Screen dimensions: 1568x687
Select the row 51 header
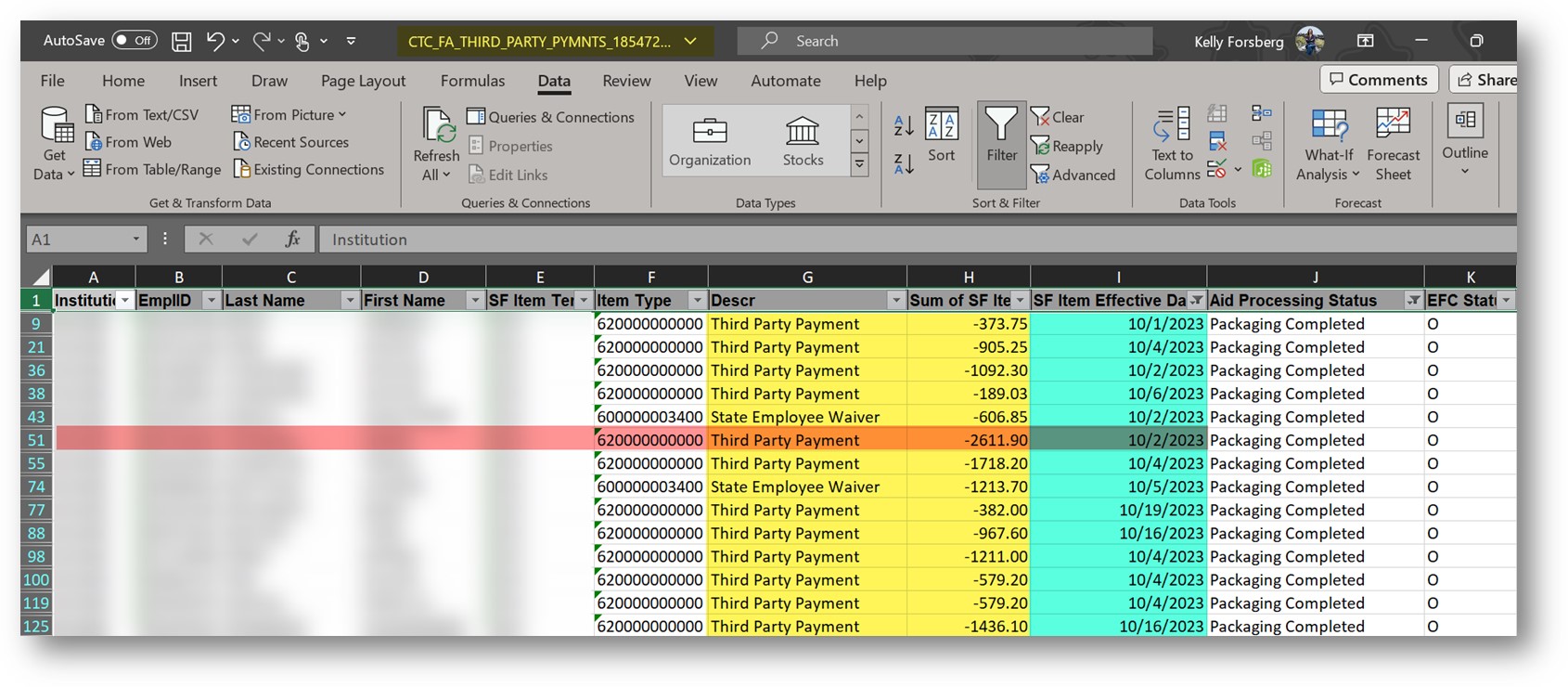[x=36, y=440]
